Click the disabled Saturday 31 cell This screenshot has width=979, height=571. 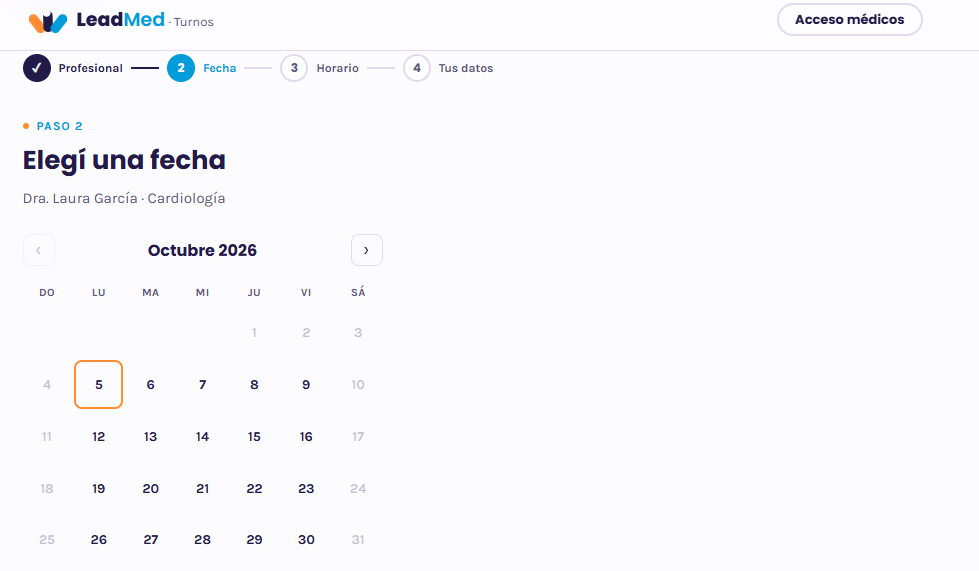[x=358, y=540]
